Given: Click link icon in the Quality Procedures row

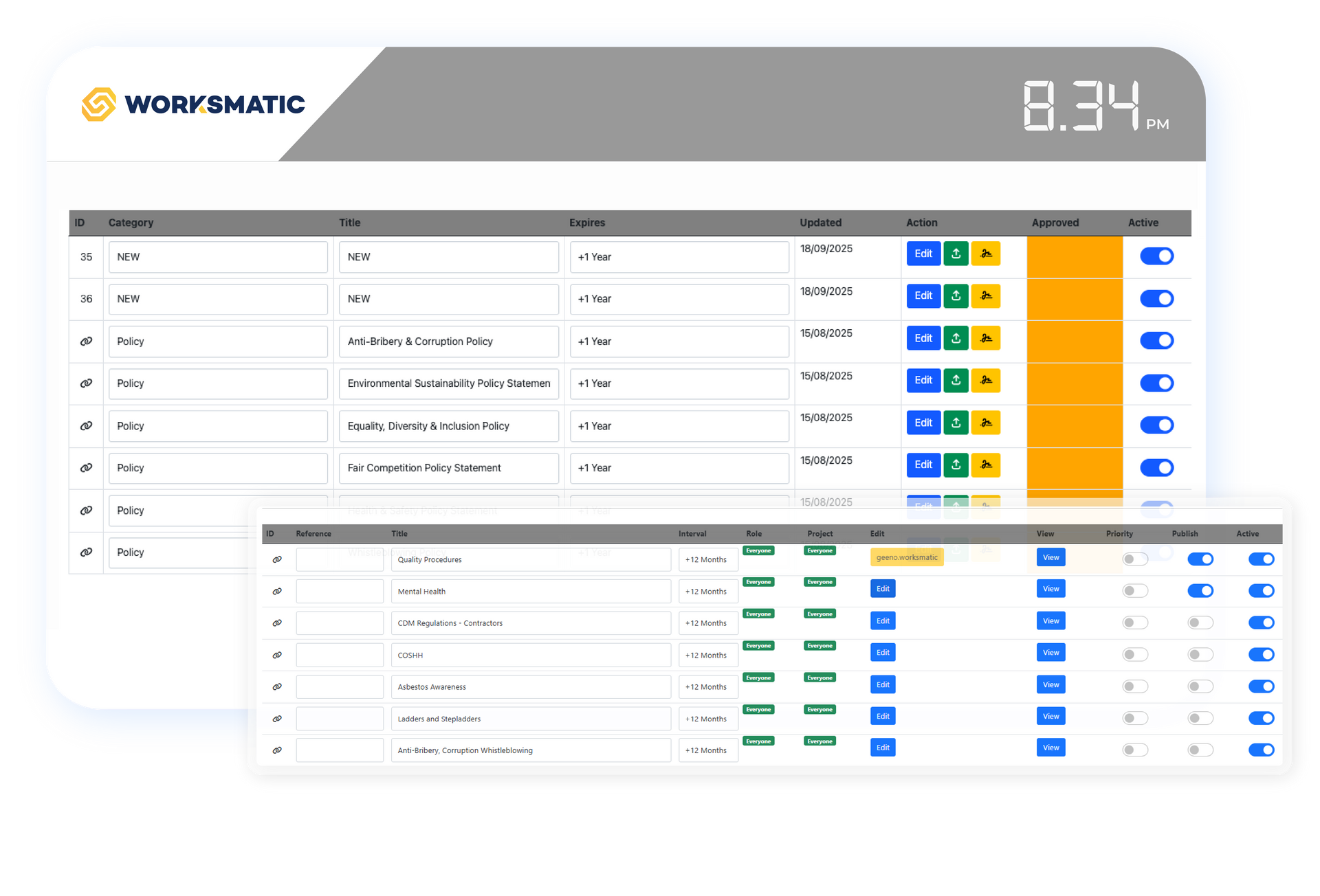Looking at the screenshot, I should pos(277,559).
